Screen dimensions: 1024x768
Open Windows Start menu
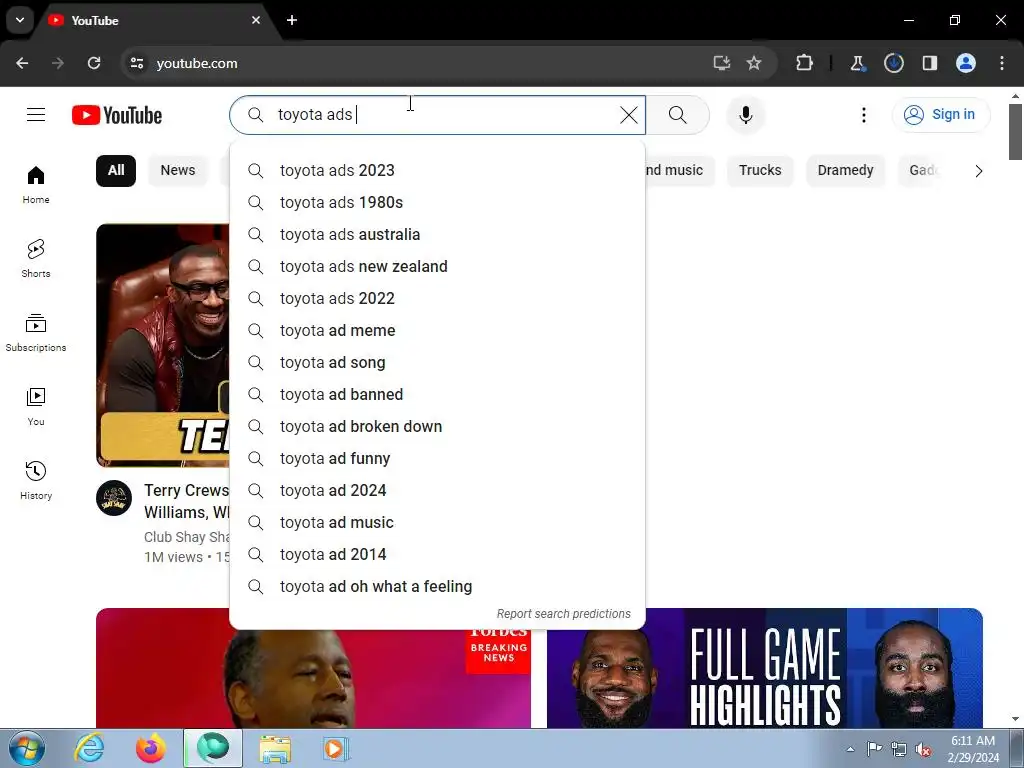click(27, 748)
